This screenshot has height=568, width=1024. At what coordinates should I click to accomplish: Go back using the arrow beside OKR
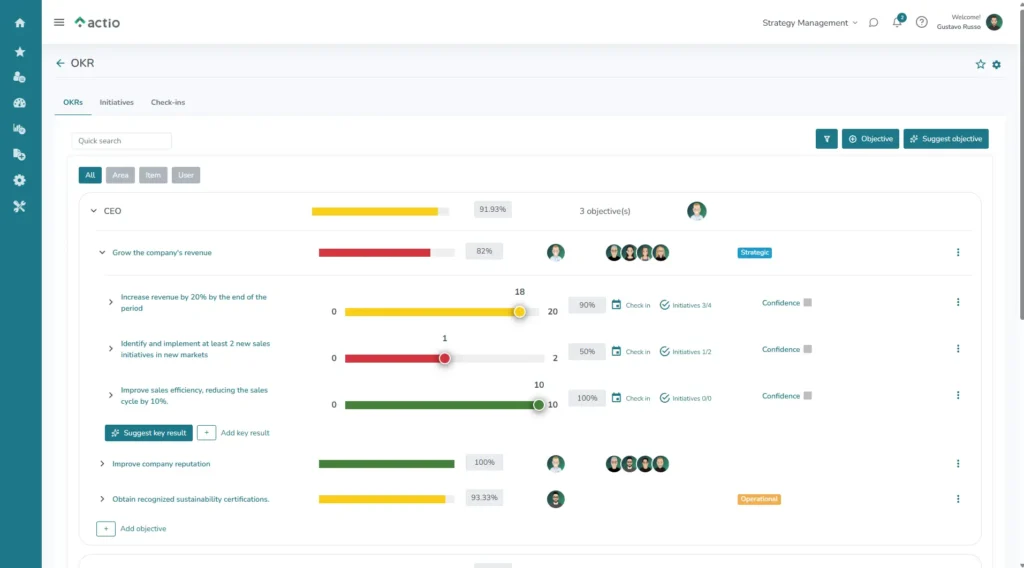(x=60, y=63)
